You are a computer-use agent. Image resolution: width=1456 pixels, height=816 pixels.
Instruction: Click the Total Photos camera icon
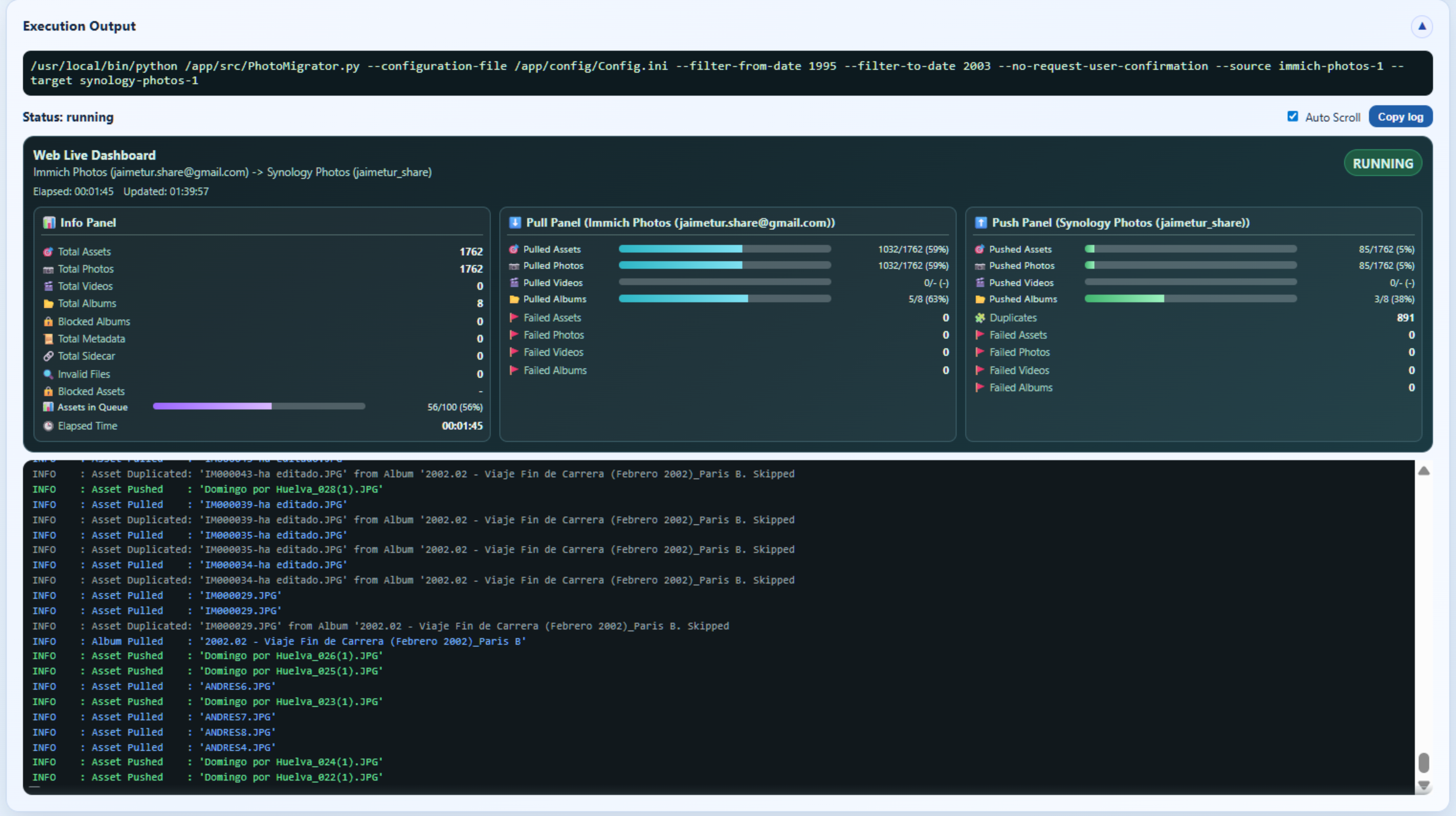pos(49,269)
